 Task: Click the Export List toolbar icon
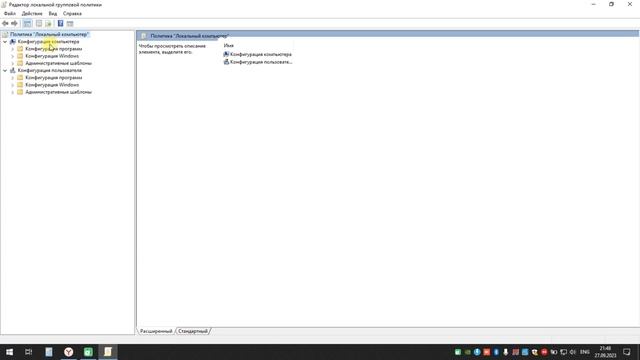click(x=49, y=24)
